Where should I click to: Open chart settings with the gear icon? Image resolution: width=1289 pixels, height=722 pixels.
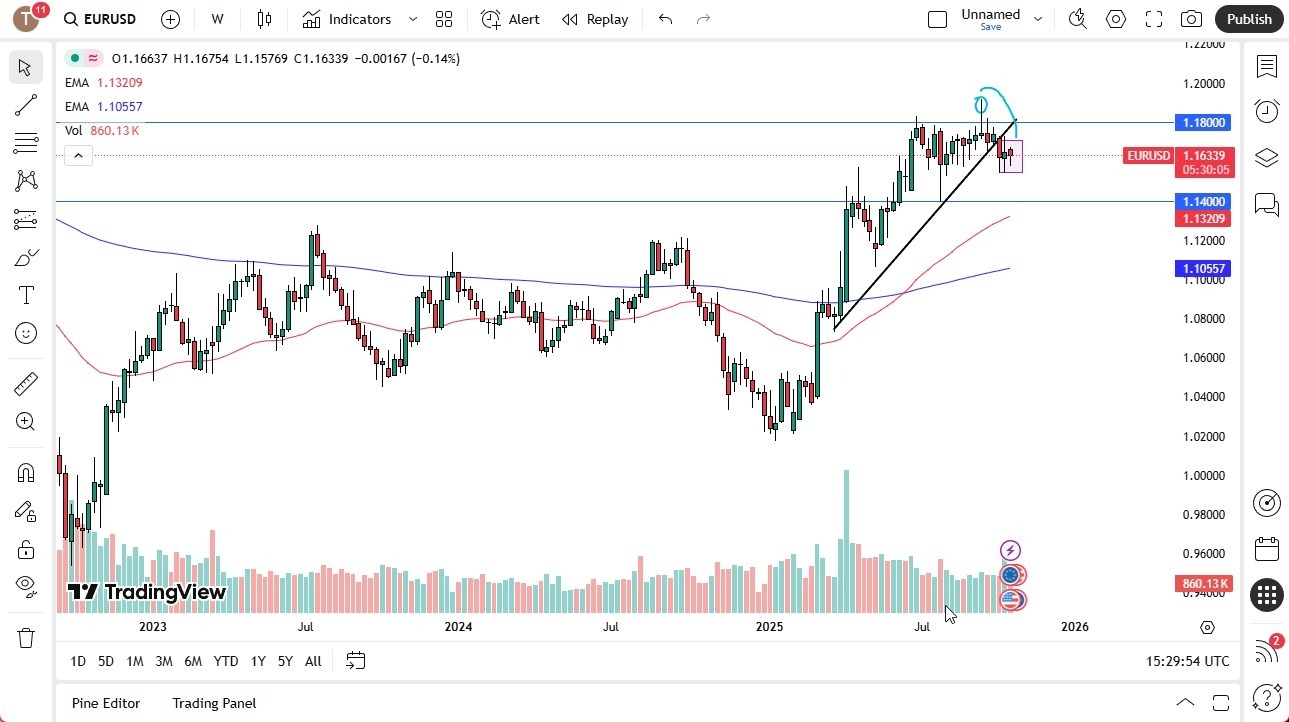tap(1115, 18)
